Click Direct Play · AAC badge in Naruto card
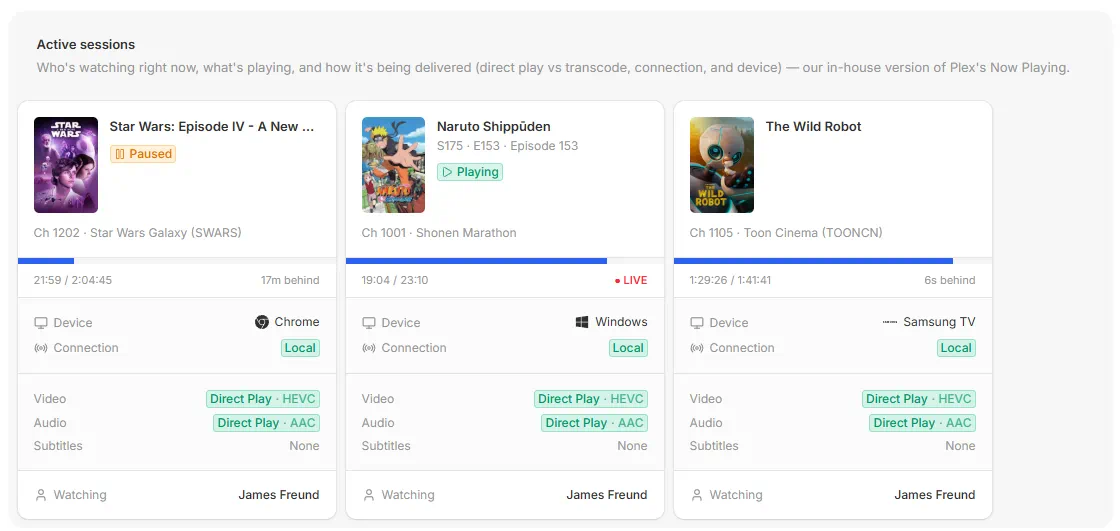The image size is (1120, 531). coord(594,422)
